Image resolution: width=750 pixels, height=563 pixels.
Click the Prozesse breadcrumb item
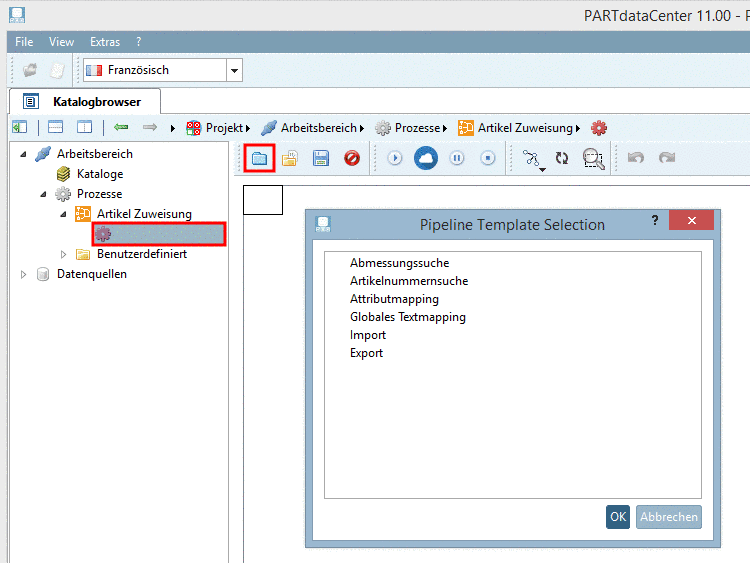417,128
